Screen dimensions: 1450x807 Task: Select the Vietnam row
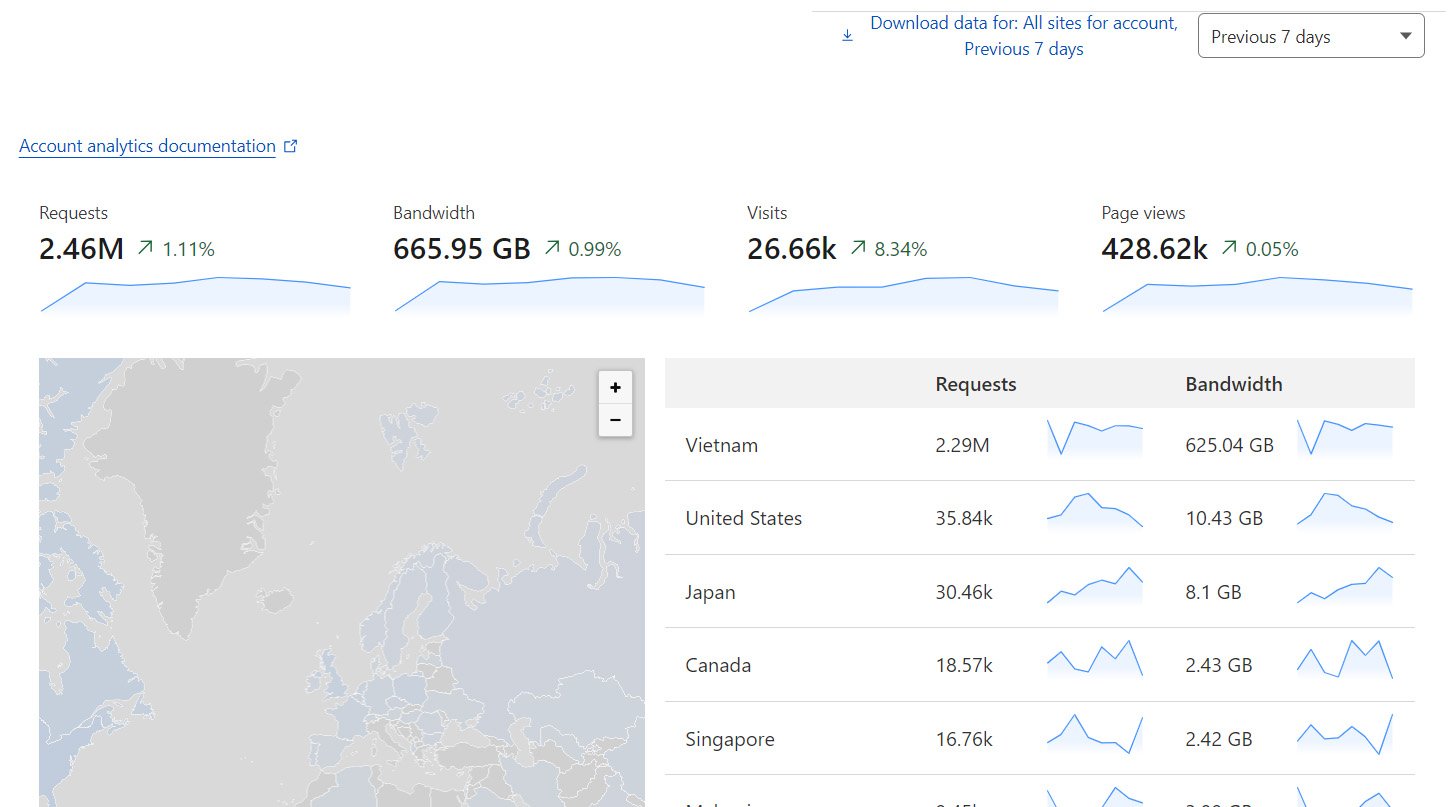tap(721, 445)
